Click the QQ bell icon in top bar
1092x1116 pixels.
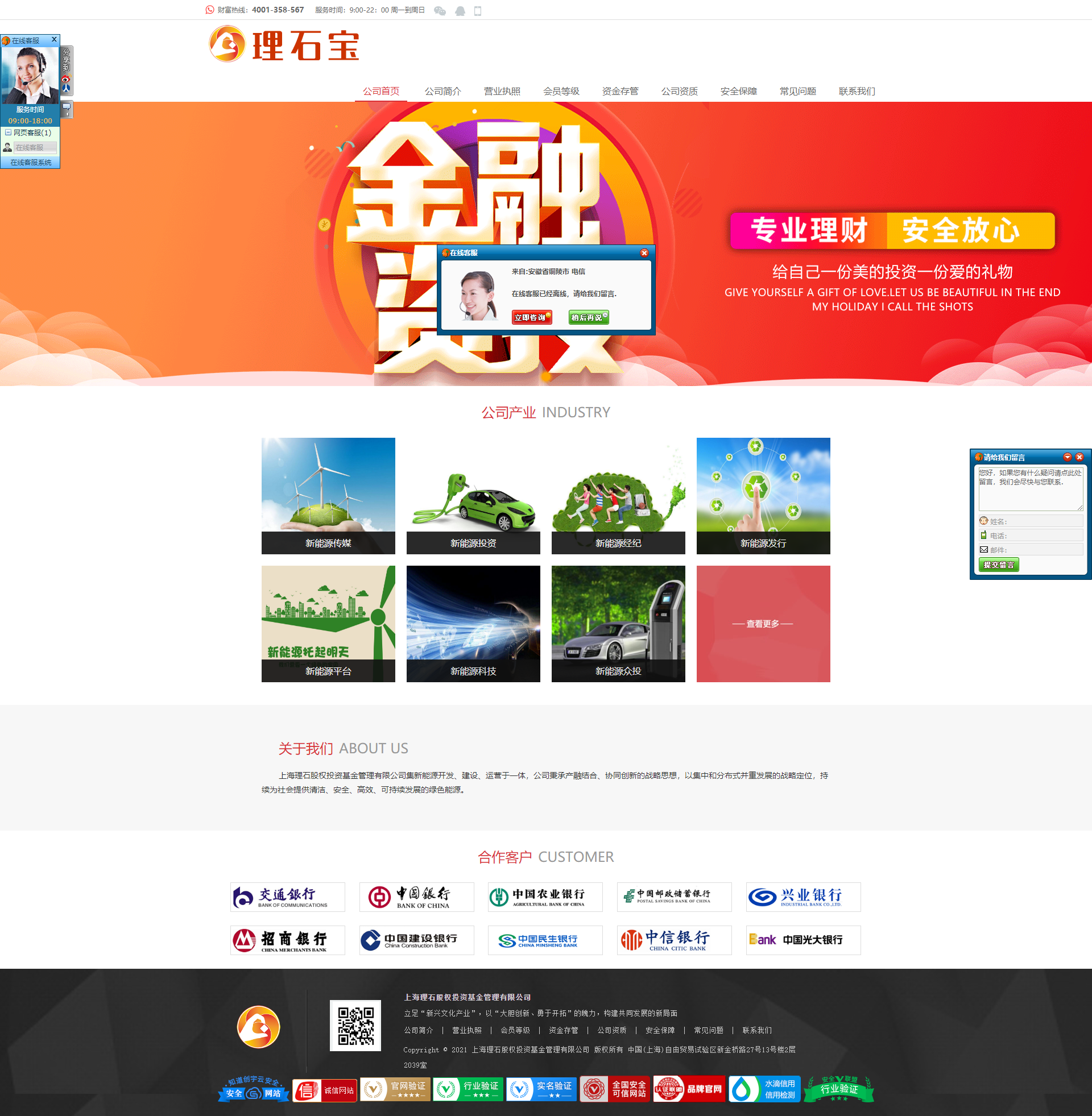(460, 10)
